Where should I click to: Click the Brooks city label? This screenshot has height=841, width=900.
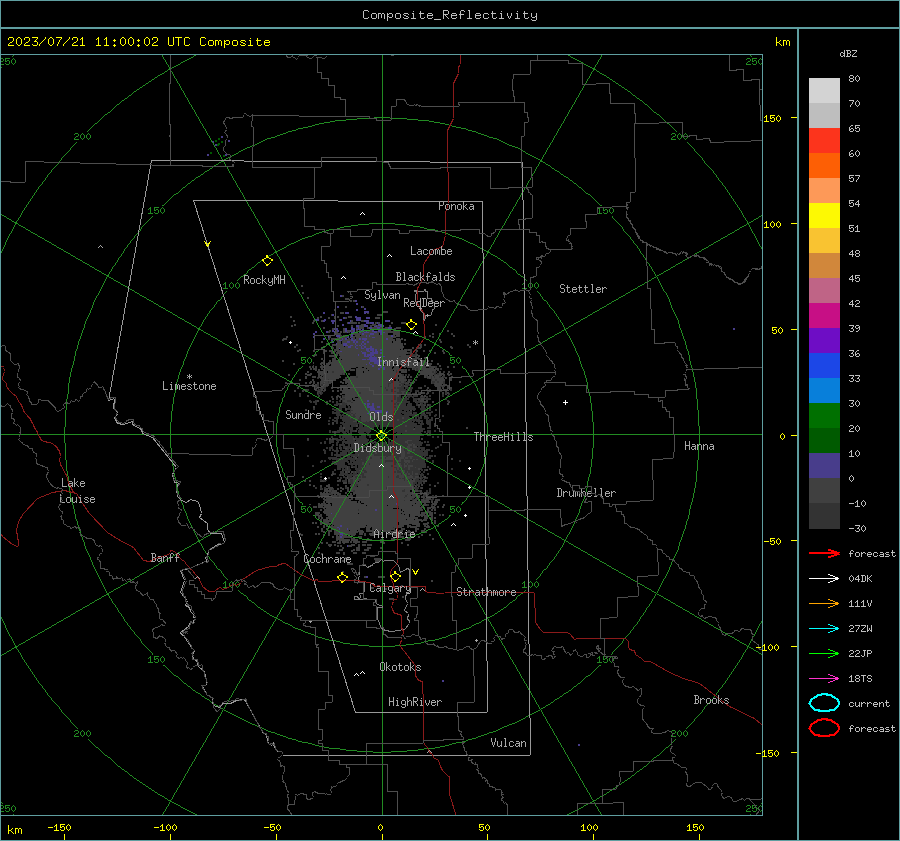(x=711, y=700)
